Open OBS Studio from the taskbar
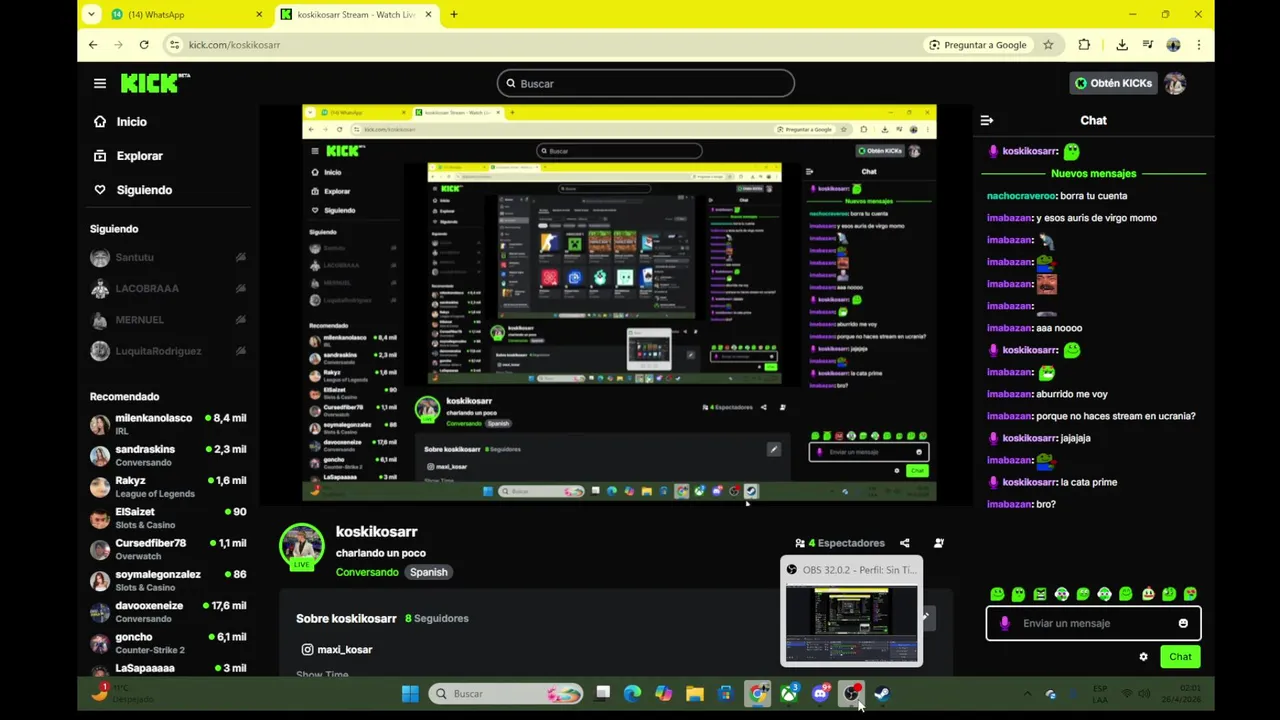Screen dimensions: 1280x720 851,693
